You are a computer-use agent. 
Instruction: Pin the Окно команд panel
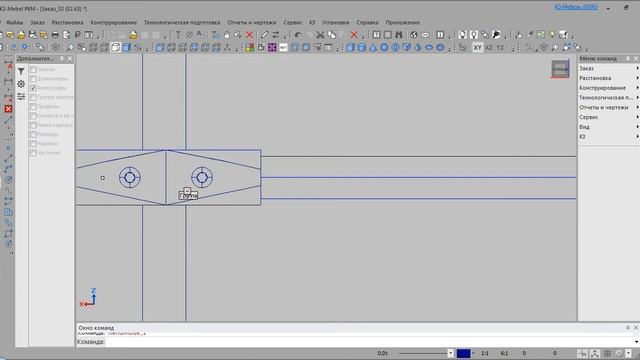[628, 328]
